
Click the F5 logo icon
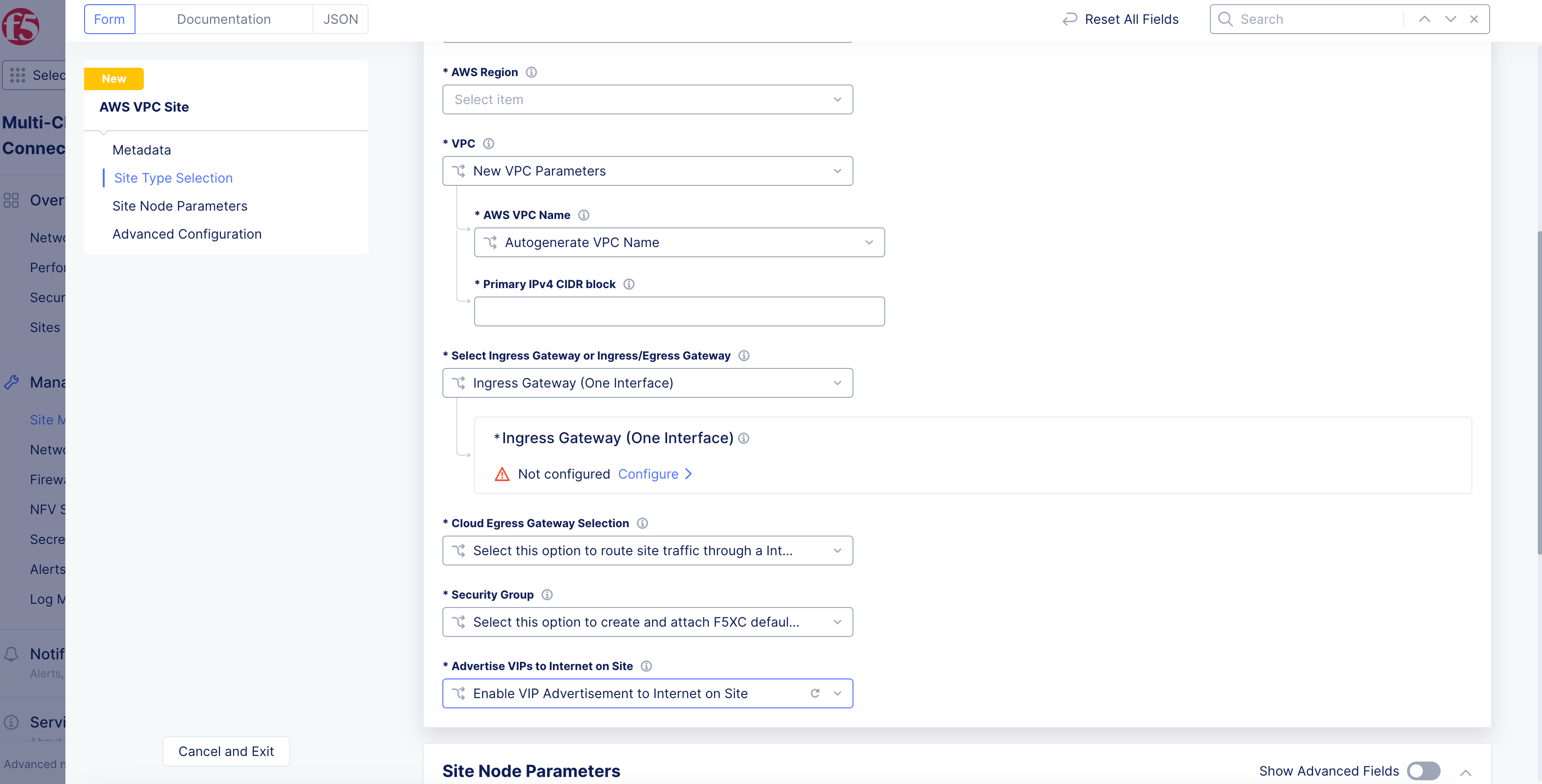coord(21,26)
